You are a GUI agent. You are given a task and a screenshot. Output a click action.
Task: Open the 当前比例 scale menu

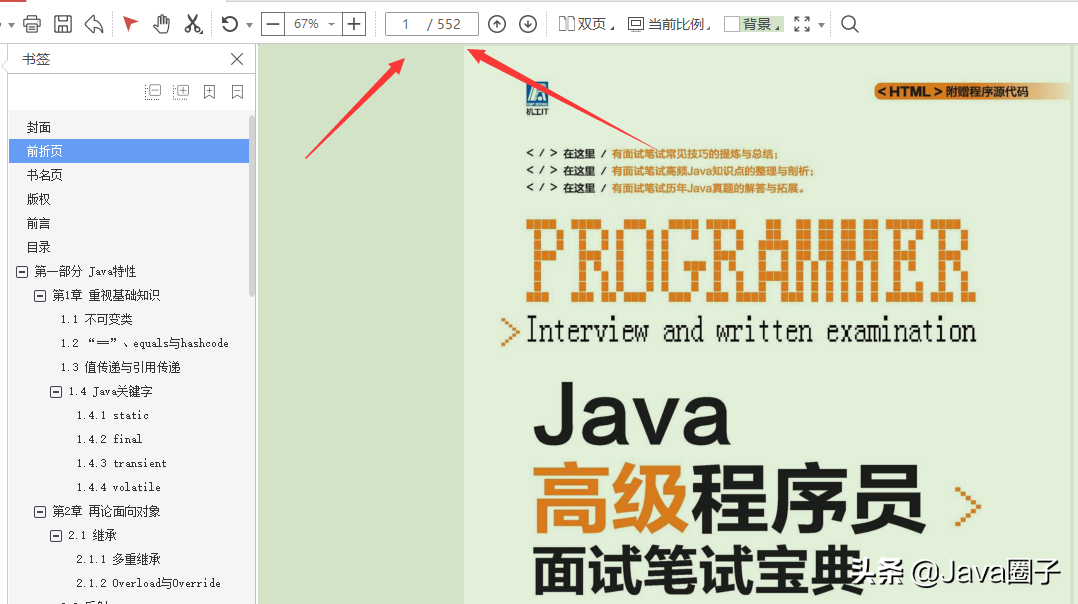point(669,25)
